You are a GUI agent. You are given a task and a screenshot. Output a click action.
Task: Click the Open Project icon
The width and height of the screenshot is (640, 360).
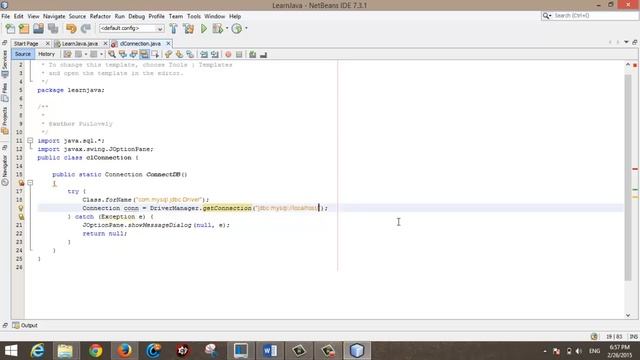click(x=38, y=29)
